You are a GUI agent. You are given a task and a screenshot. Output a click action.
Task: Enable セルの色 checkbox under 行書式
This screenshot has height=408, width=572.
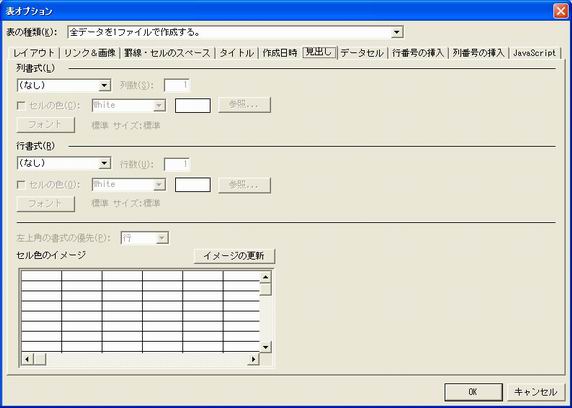[x=21, y=185]
